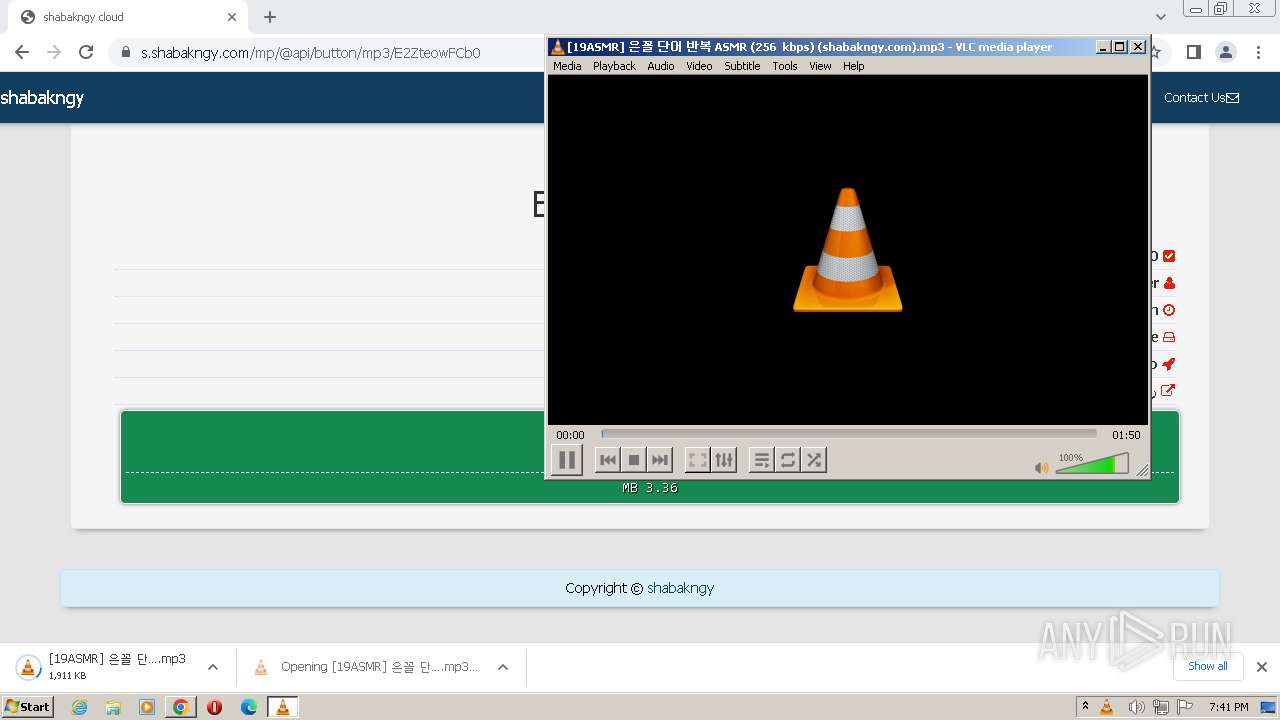Open Chrome tab search dropdown

[1161, 17]
